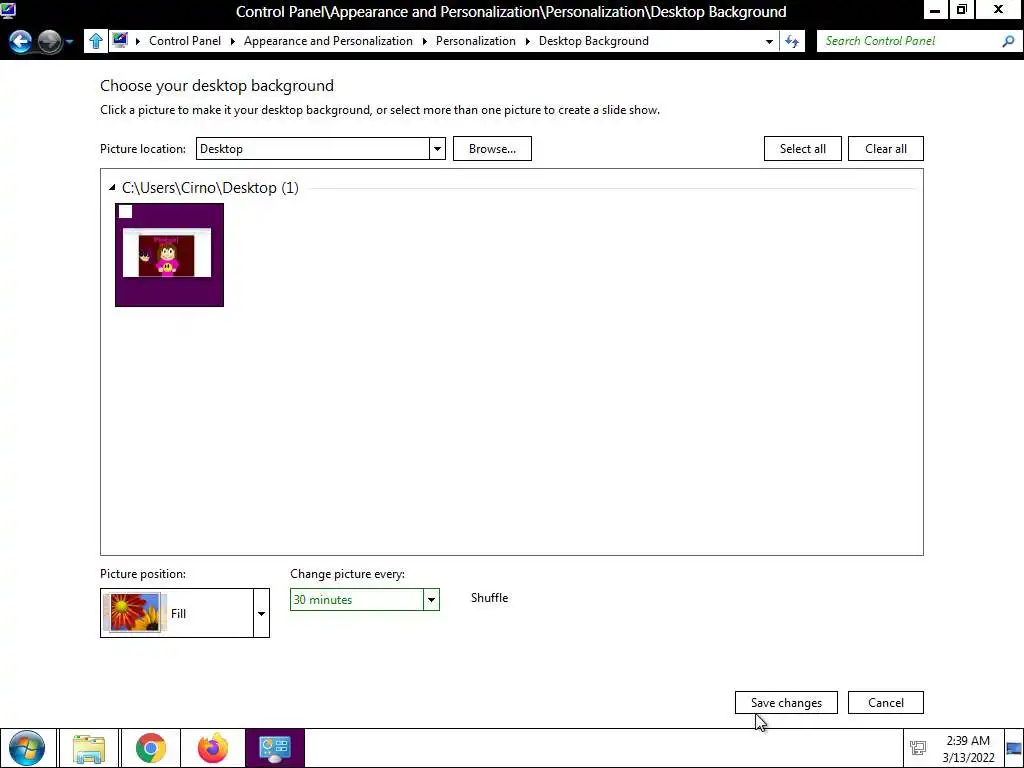This screenshot has width=1024, height=768.
Task: Click the greyed Forward arrow button
Action: [x=50, y=42]
